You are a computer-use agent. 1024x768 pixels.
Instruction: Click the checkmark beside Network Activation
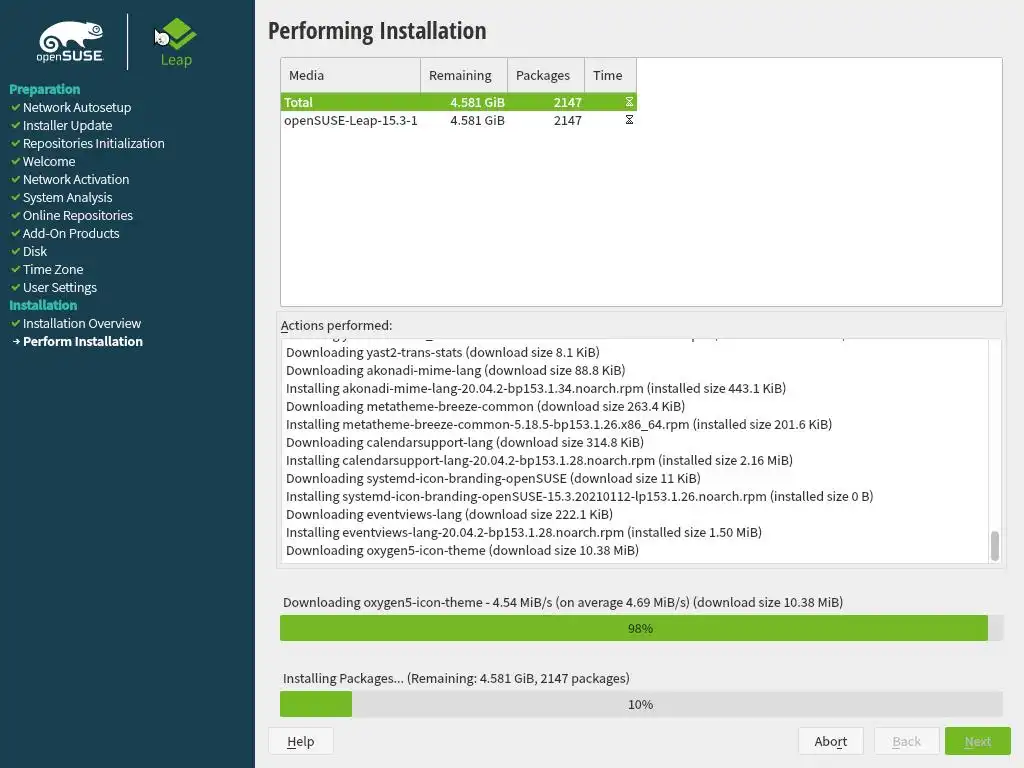click(16, 179)
